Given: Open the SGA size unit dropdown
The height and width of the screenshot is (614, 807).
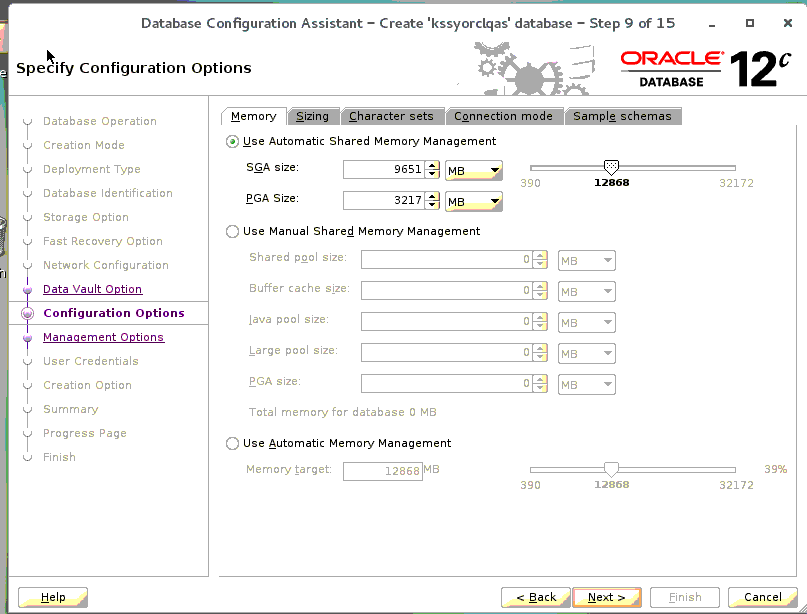Looking at the screenshot, I should pos(473,171).
